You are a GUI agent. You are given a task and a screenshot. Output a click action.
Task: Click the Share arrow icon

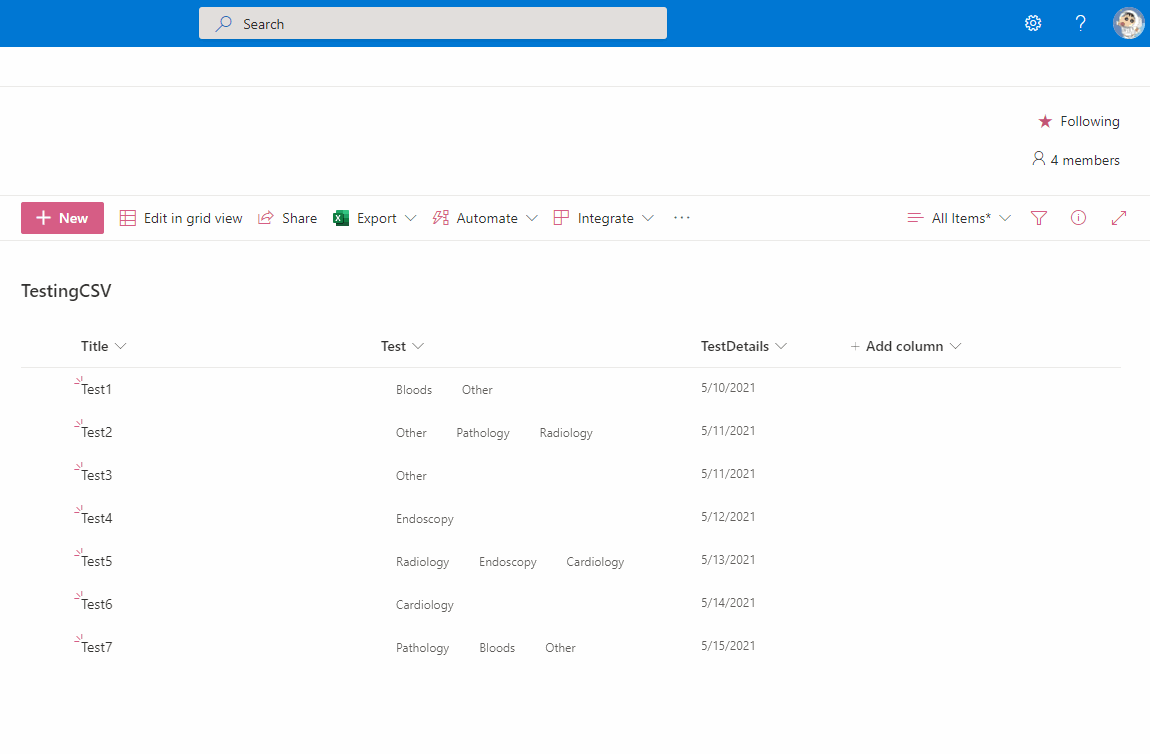coord(265,218)
